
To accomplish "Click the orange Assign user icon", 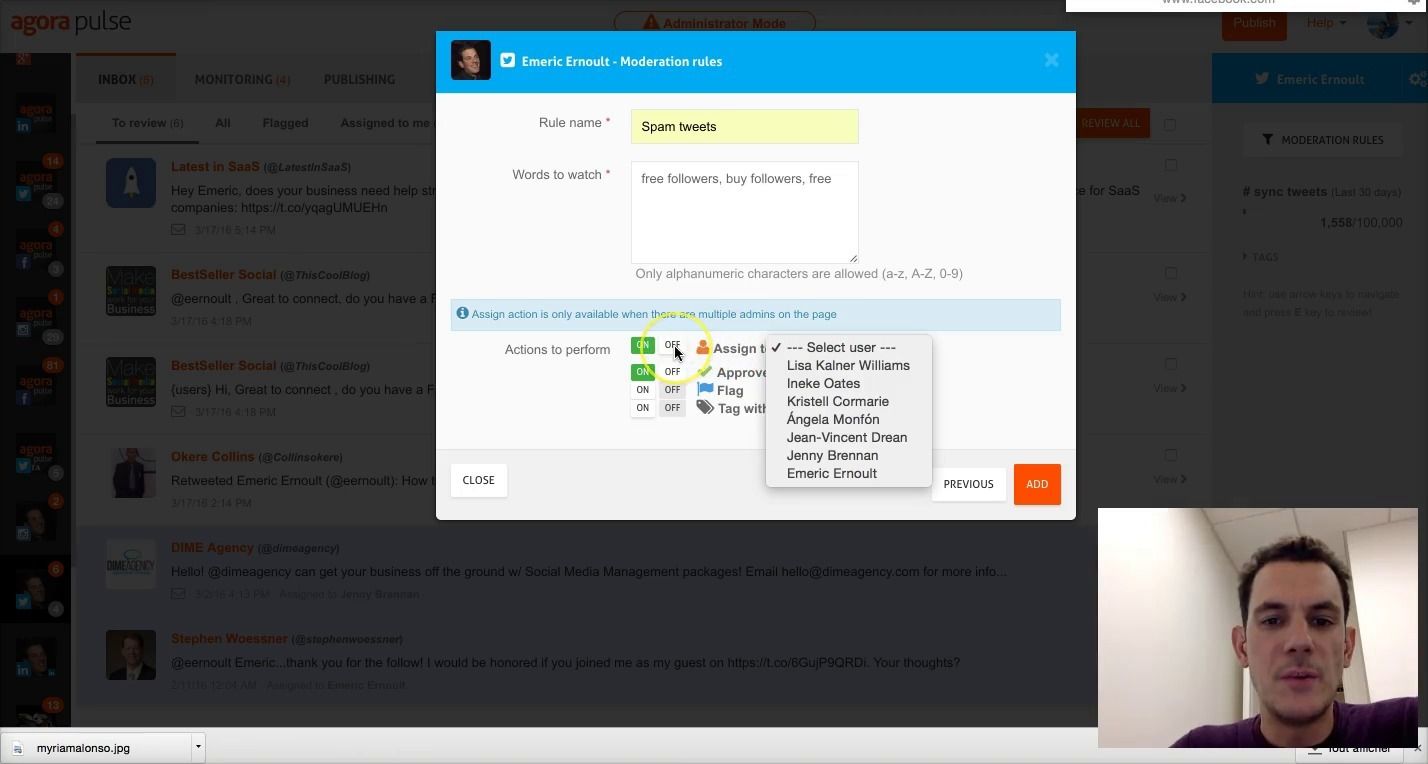I will point(703,348).
